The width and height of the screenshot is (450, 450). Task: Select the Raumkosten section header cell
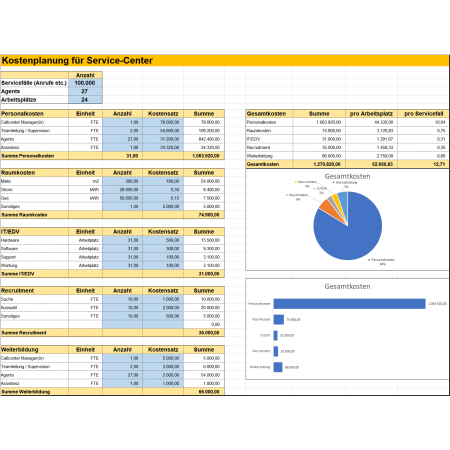[35, 173]
